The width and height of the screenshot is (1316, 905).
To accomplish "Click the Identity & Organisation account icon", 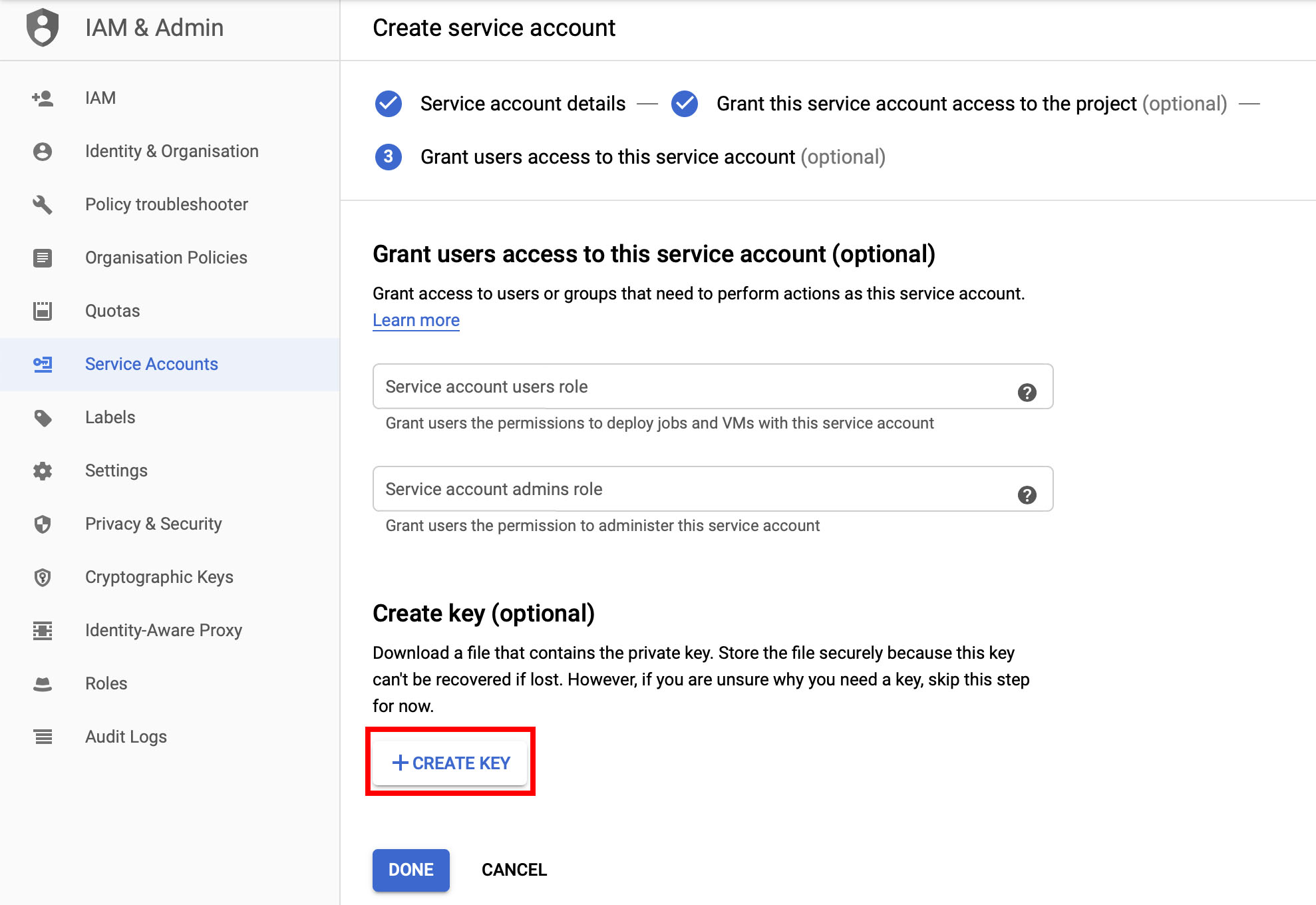I will [43, 152].
